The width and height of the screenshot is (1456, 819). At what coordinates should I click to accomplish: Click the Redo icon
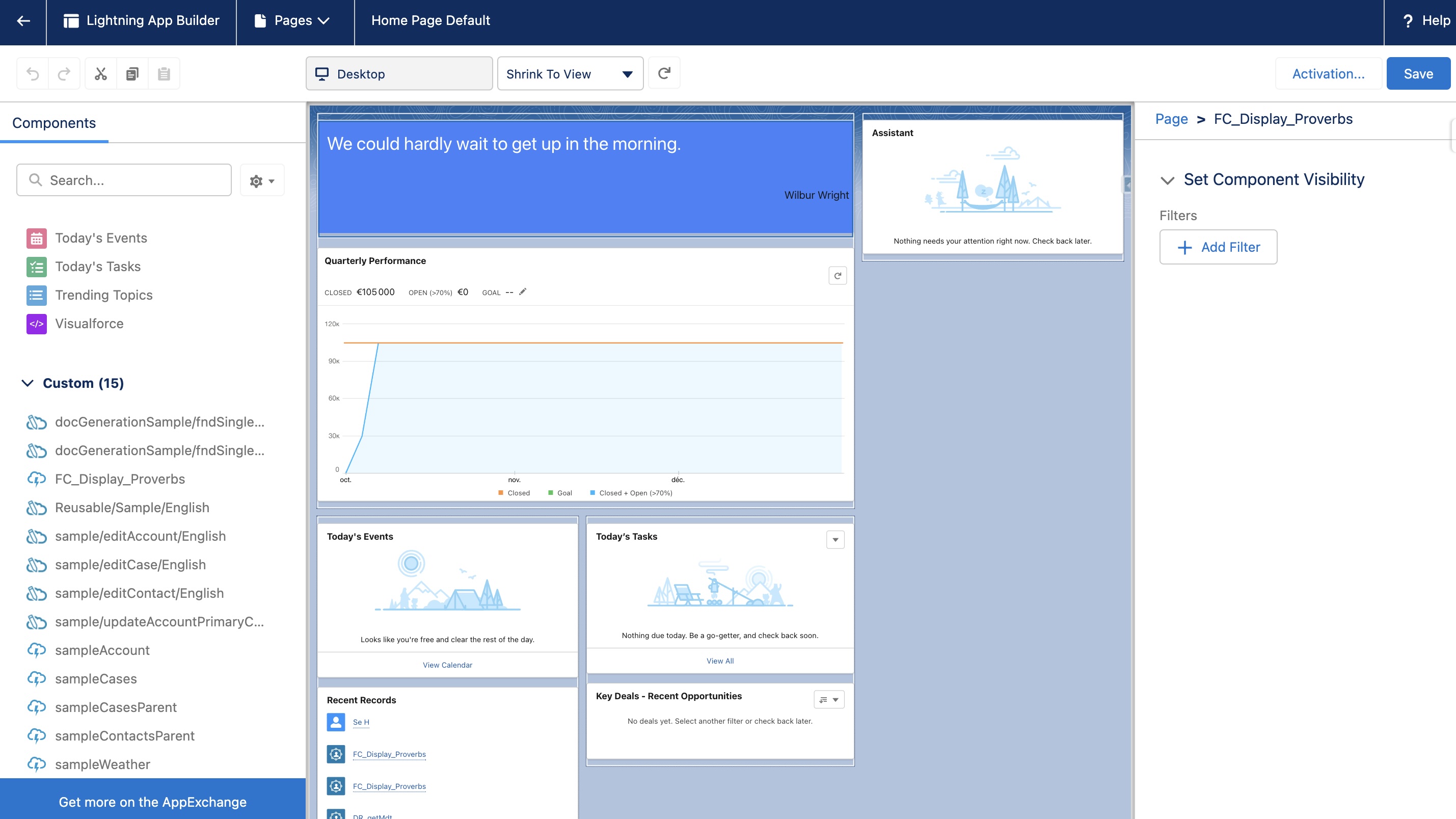click(64, 73)
